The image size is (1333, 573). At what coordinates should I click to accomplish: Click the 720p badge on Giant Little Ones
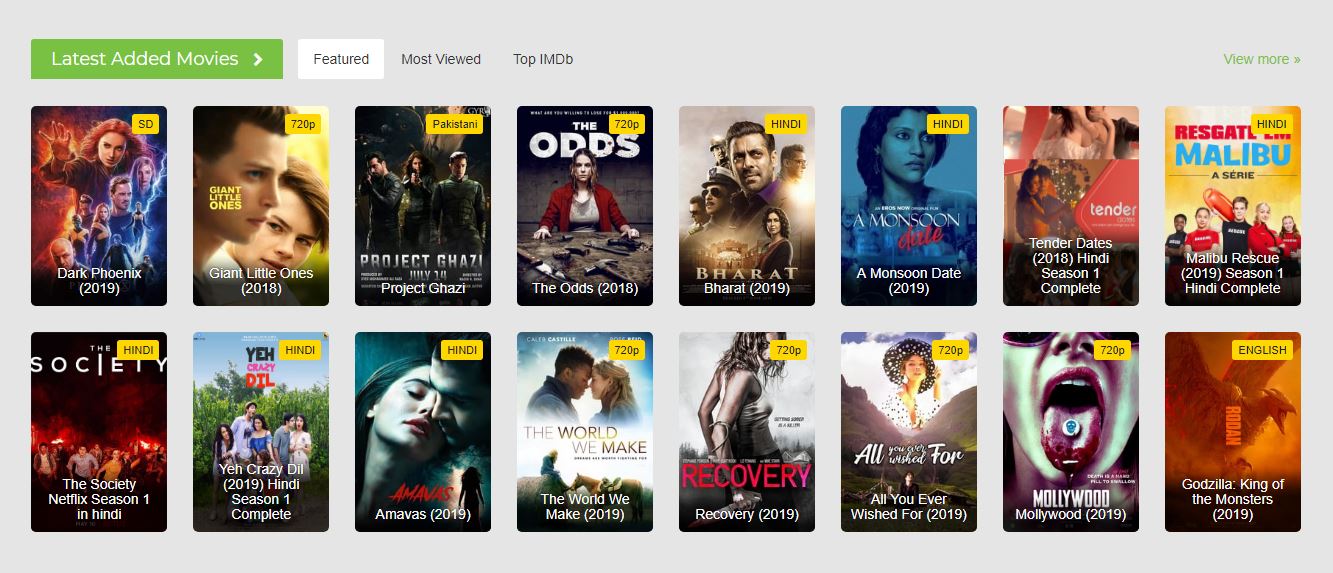[x=304, y=124]
